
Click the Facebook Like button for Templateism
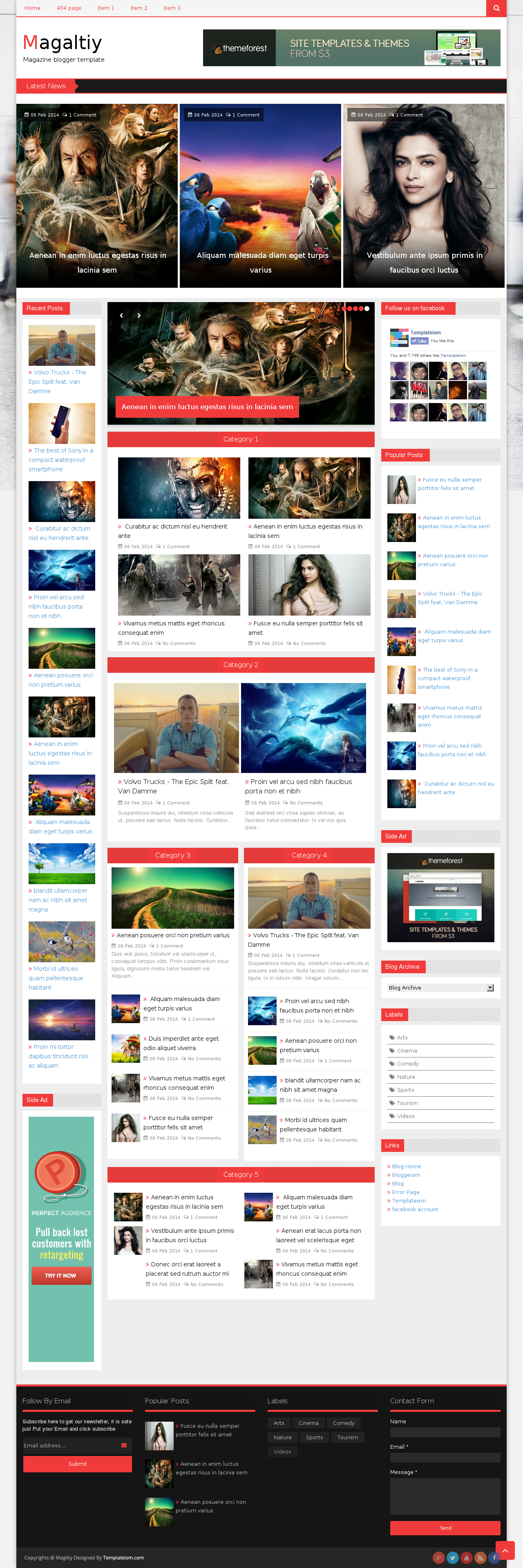(x=419, y=341)
